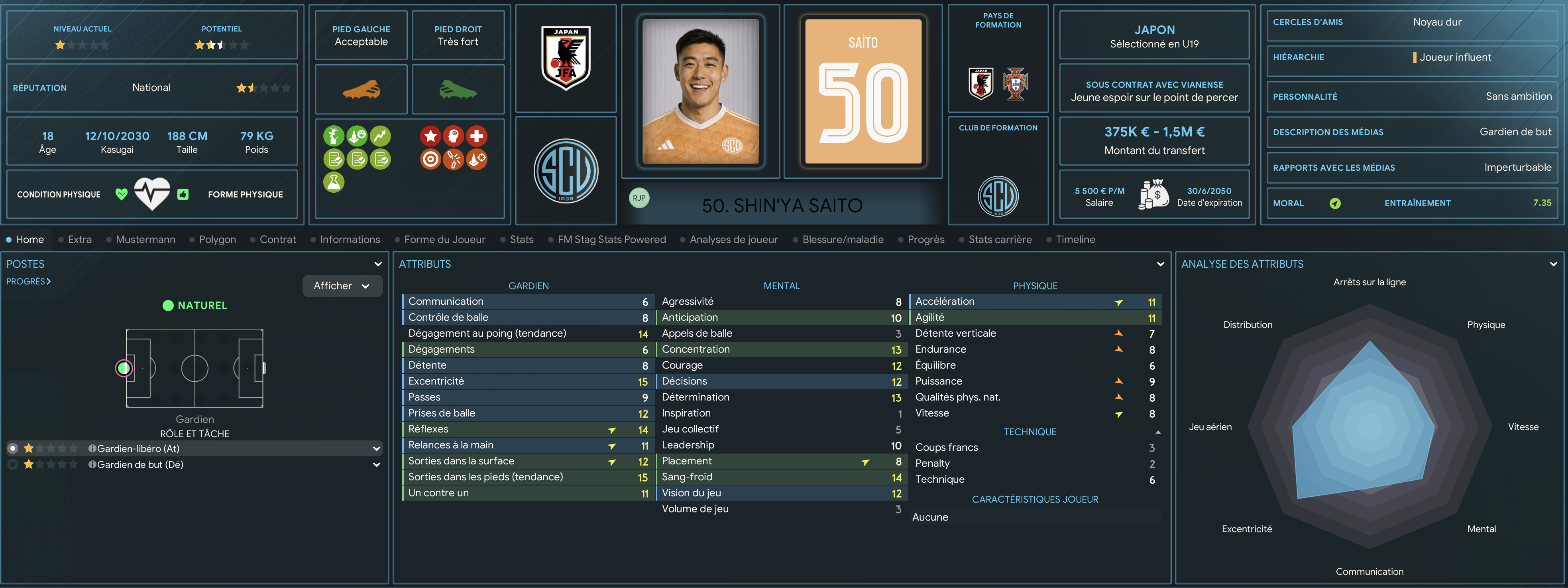
Task: Click the red head with target icon
Action: 454,136
